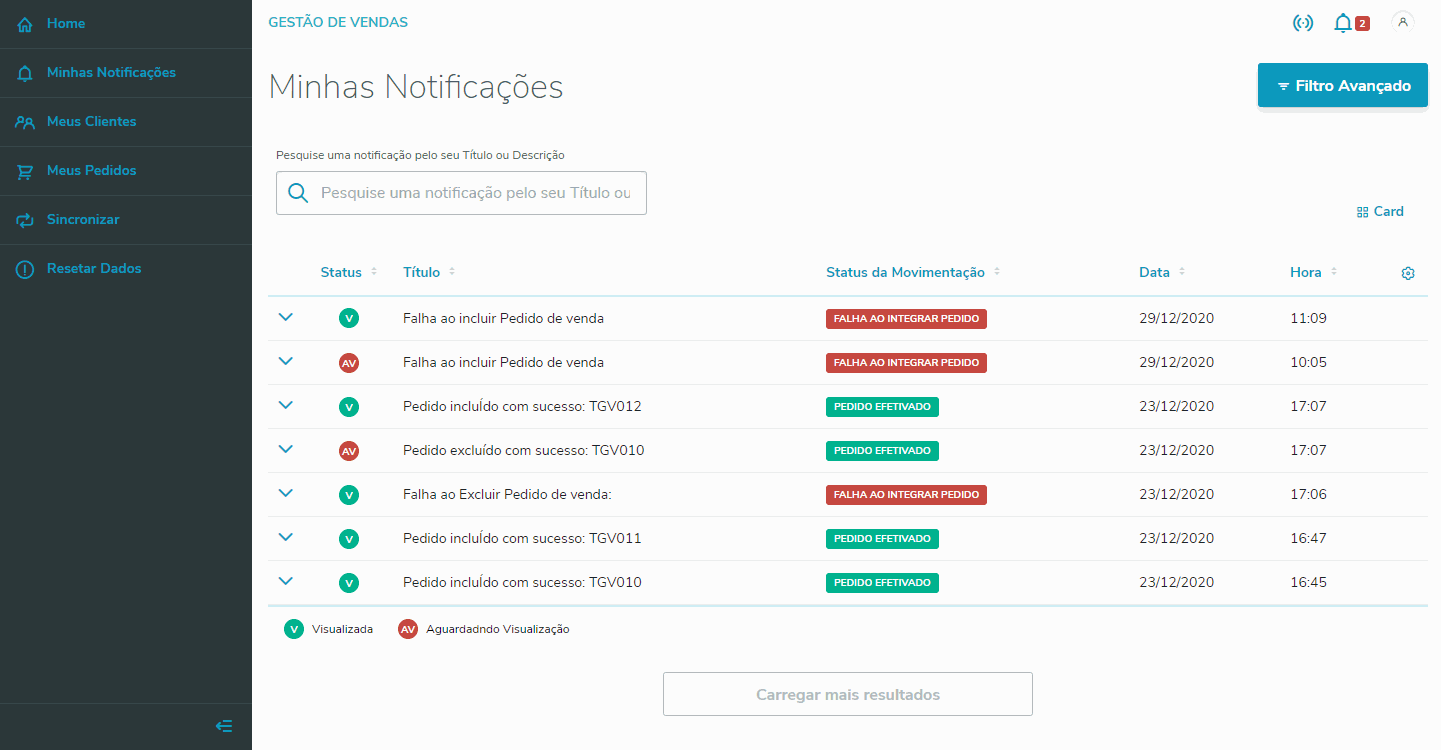Open Meus Pedidos in sidebar

click(91, 170)
